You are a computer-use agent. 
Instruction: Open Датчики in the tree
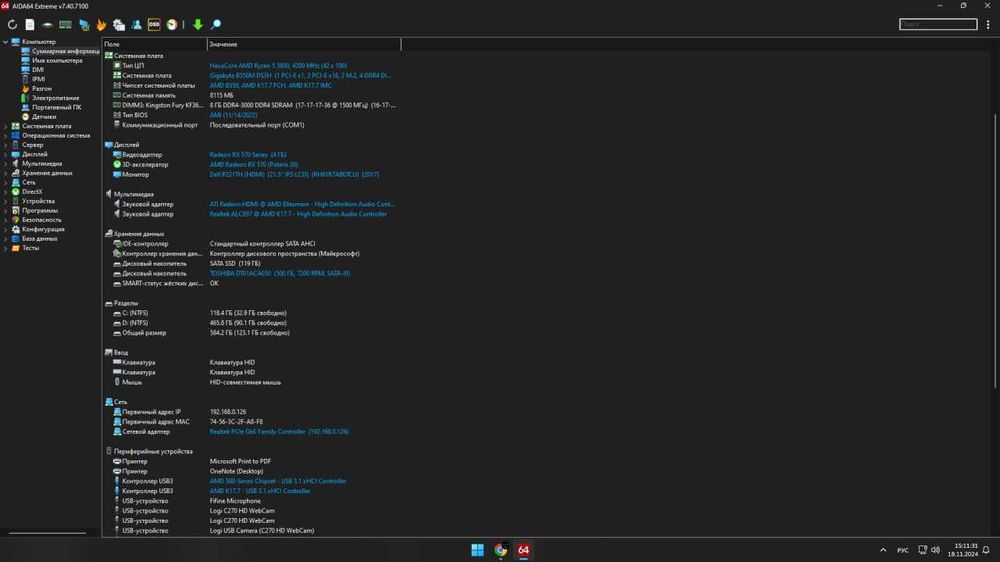tap(43, 117)
